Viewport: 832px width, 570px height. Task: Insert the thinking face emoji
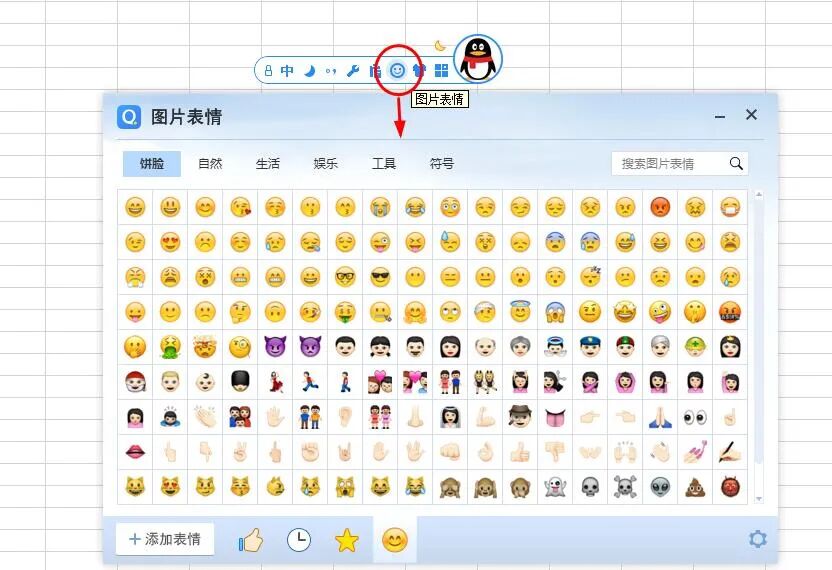[240, 312]
